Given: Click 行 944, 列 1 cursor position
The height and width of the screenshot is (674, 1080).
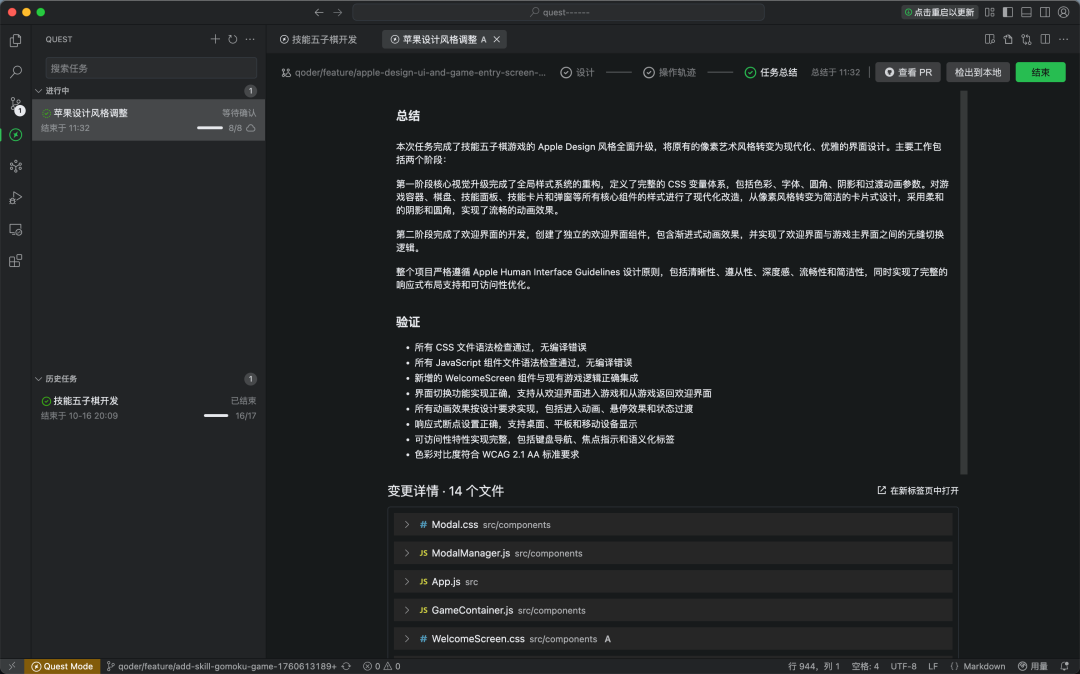Looking at the screenshot, I should (814, 666).
